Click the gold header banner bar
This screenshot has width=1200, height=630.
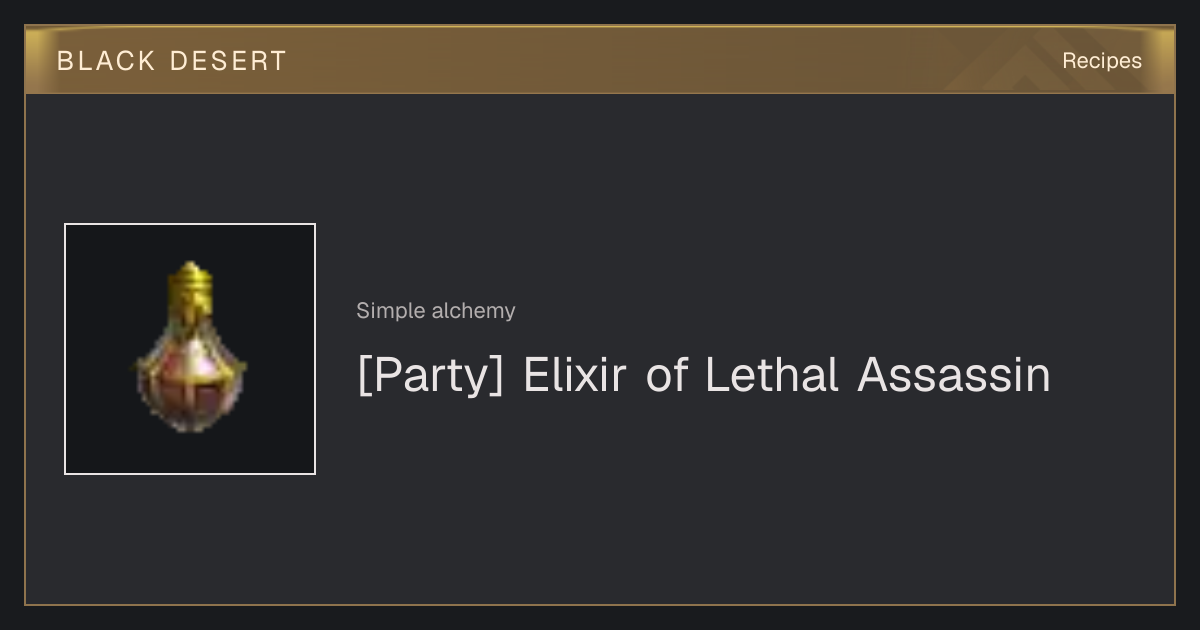point(600,60)
